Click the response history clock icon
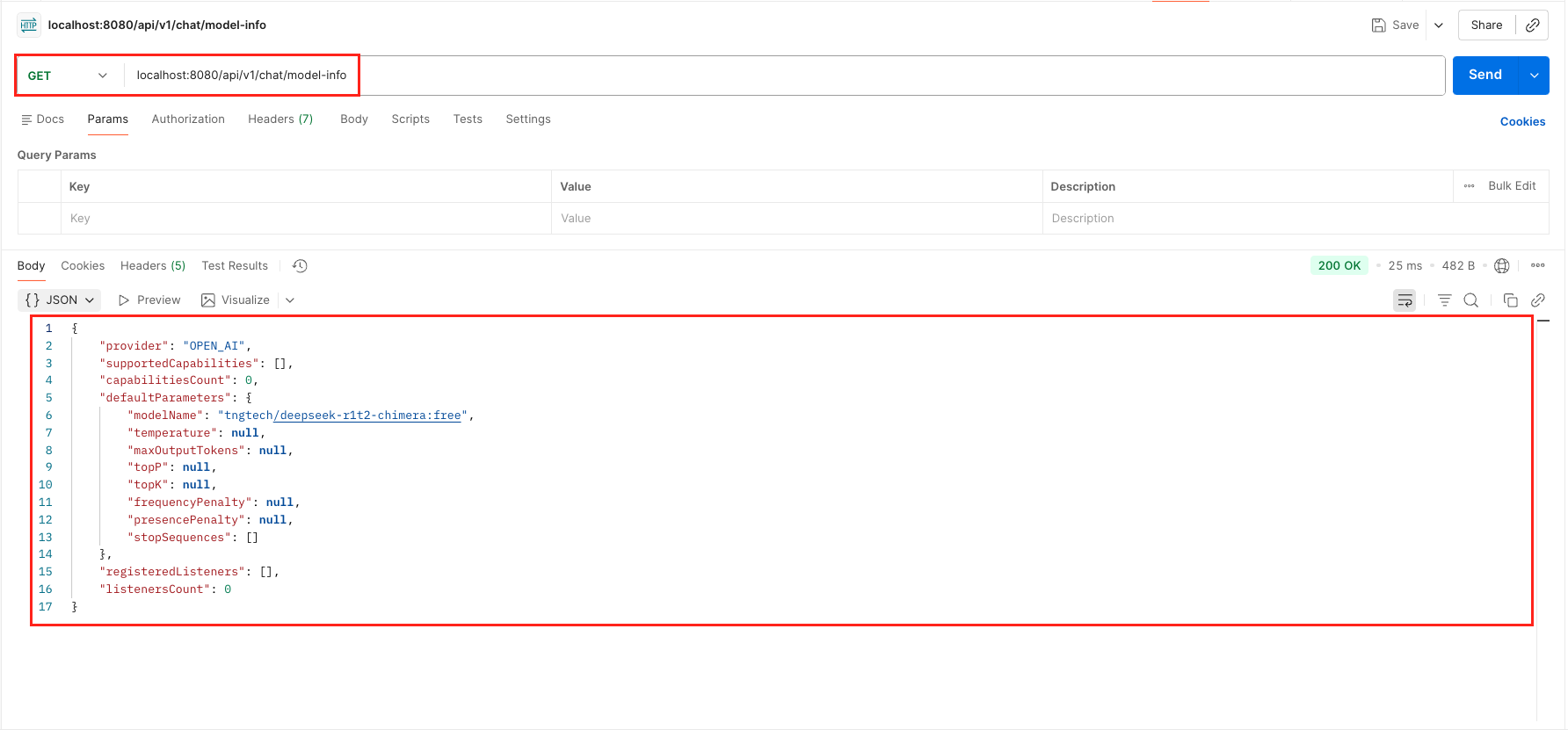Screen dimensions: 1568x730 pyautogui.click(x=300, y=266)
